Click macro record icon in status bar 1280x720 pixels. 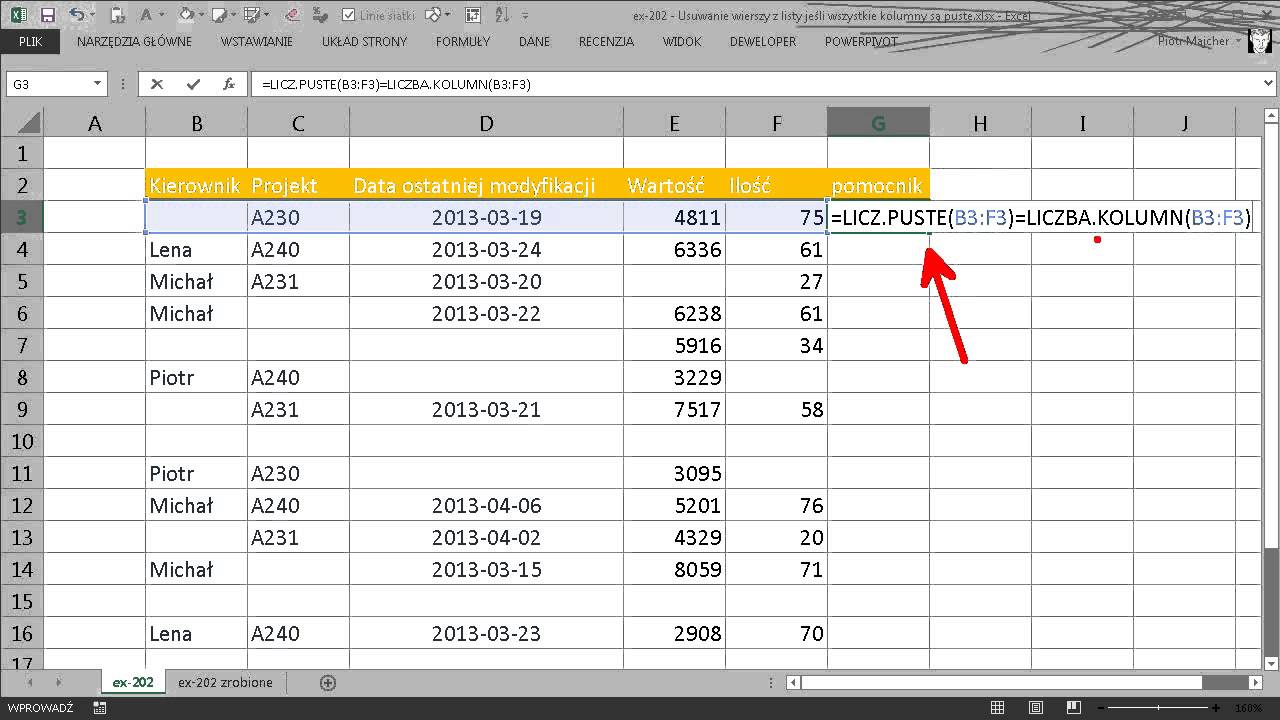point(99,708)
